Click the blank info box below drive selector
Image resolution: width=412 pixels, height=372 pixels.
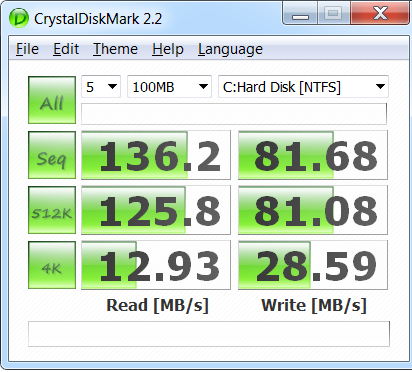coord(234,114)
